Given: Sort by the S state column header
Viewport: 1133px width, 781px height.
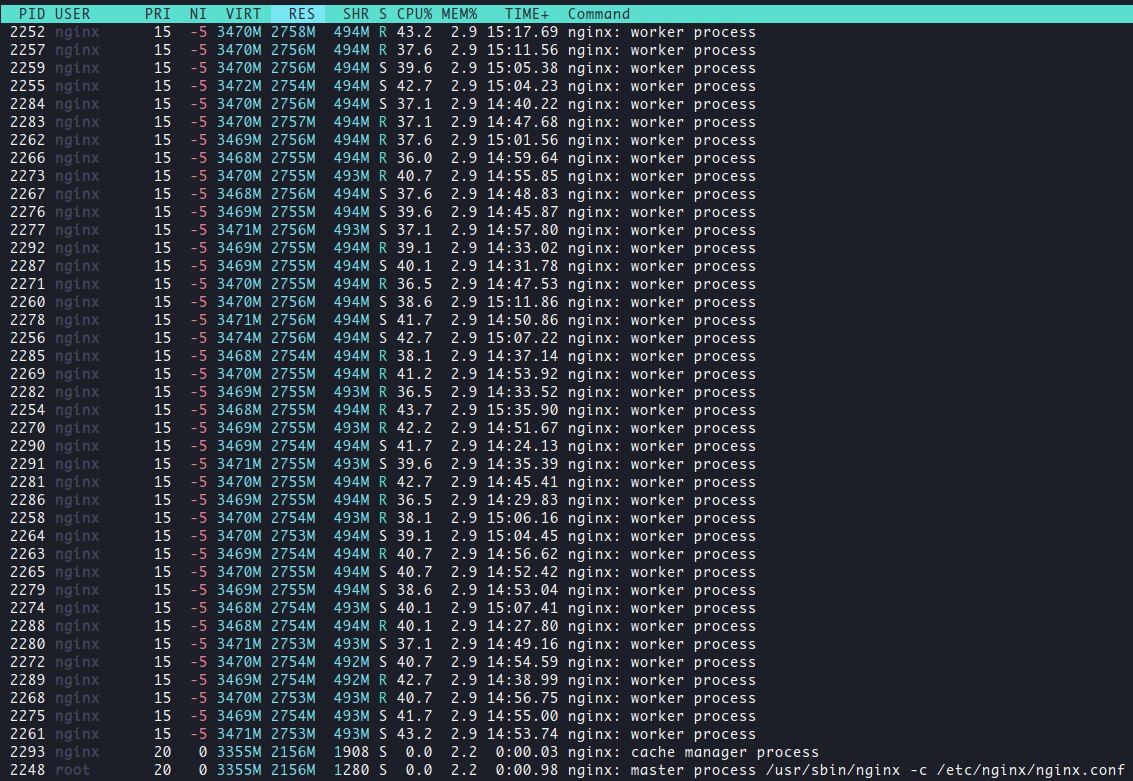Looking at the screenshot, I should tap(383, 14).
